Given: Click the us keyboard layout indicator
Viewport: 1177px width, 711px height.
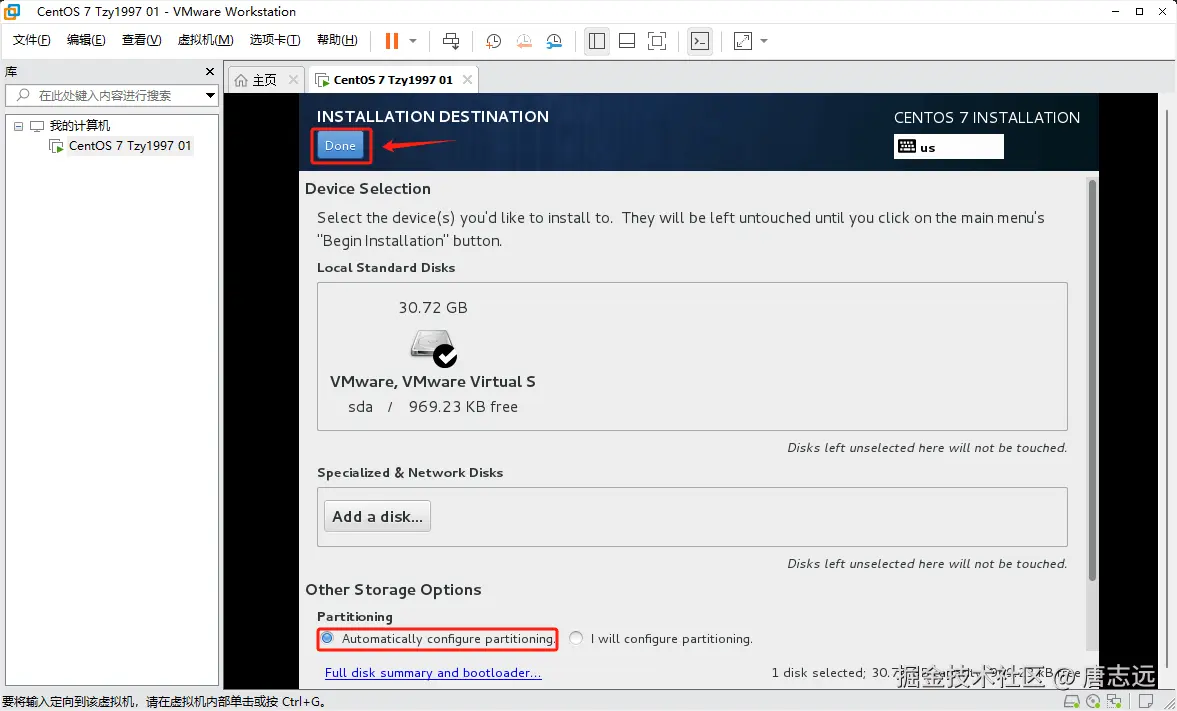Looking at the screenshot, I should (x=949, y=147).
